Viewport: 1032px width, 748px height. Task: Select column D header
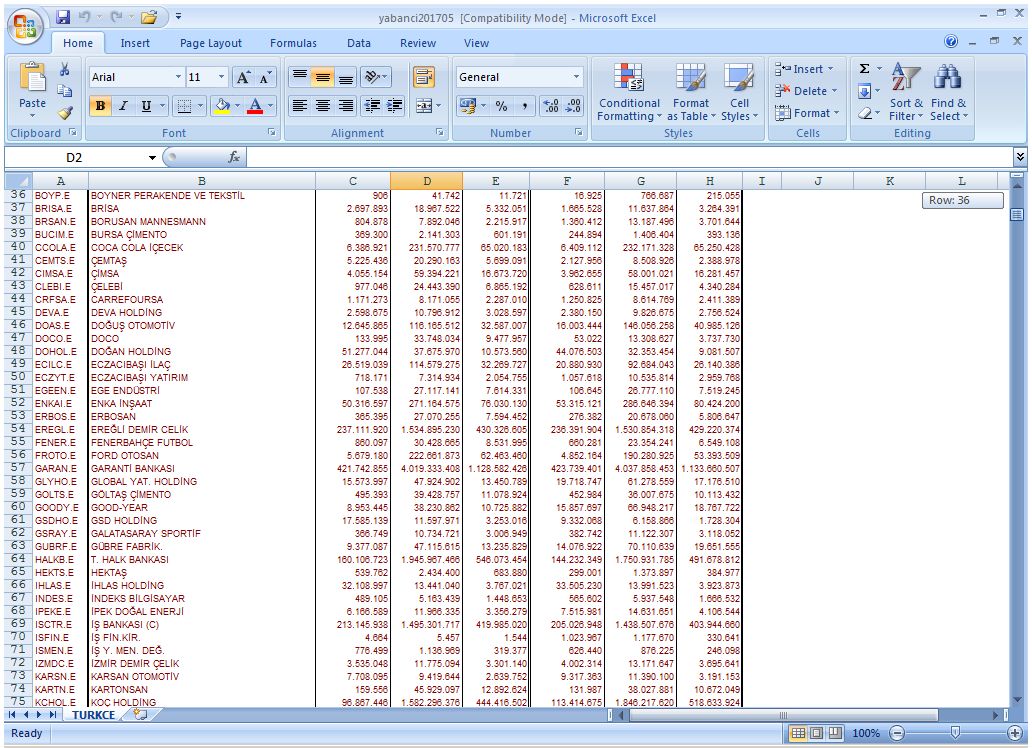click(426, 181)
